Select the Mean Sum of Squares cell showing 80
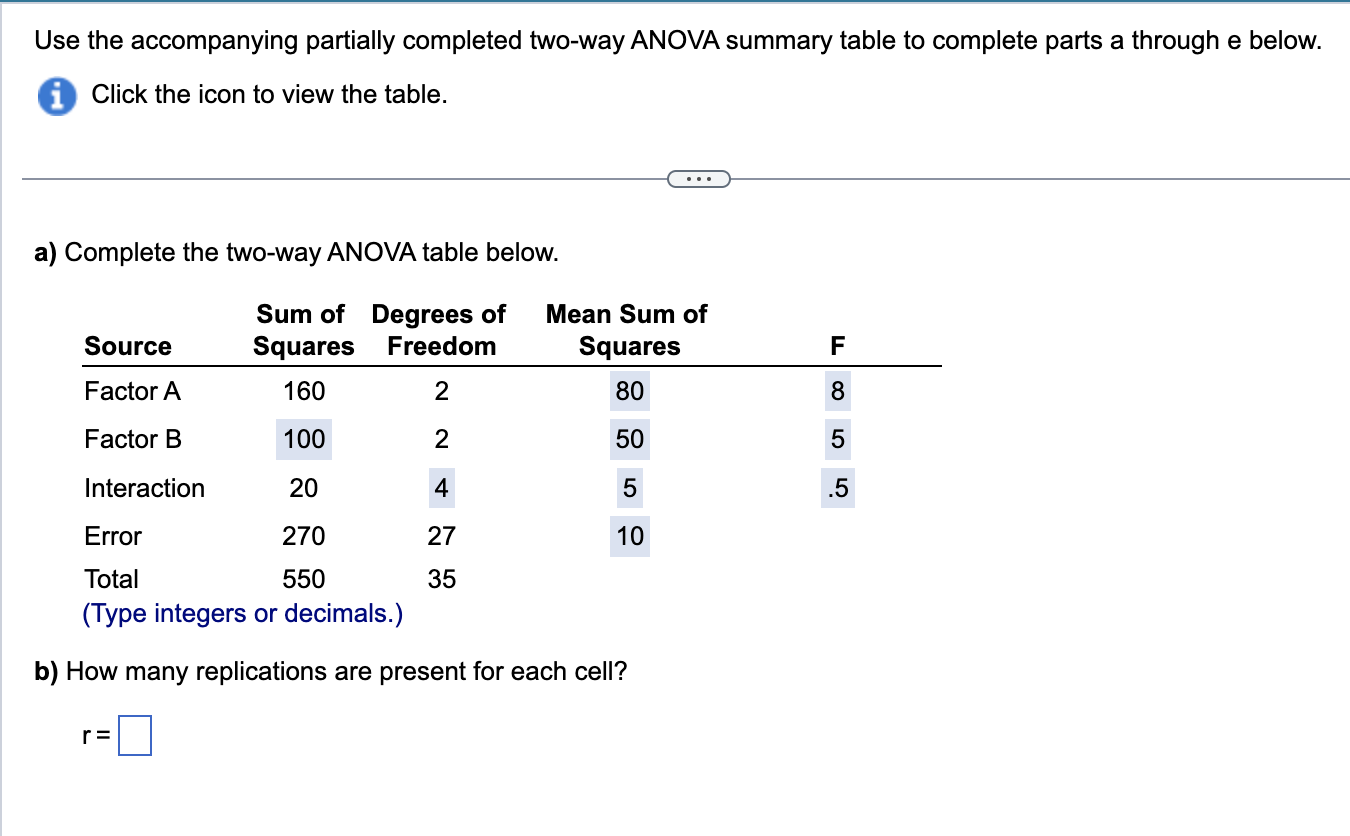 (630, 391)
